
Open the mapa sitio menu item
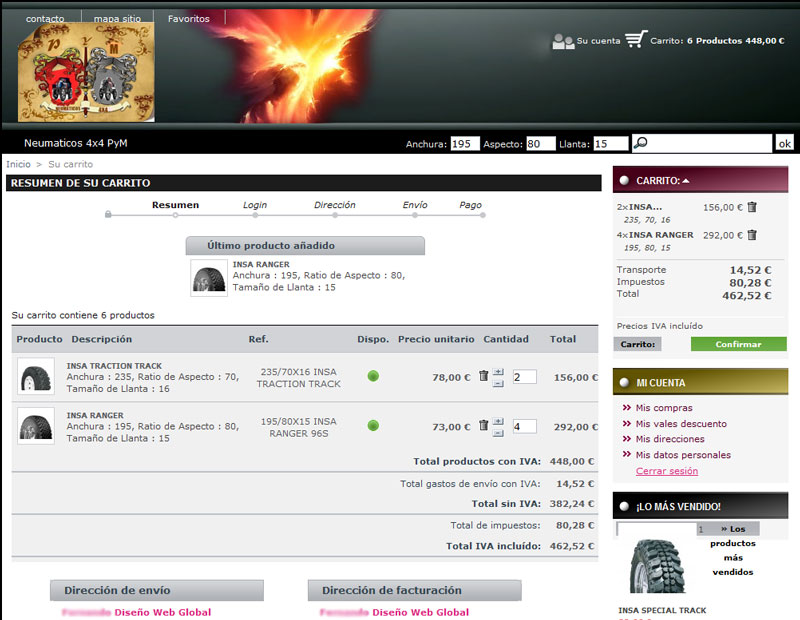click(118, 19)
